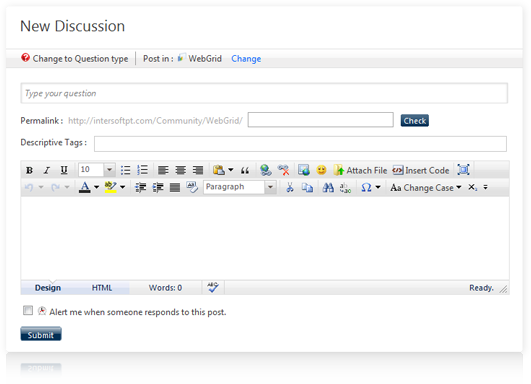Viewport: 531px width, 384px height.
Task: Click Change link to change forum
Action: 246,59
